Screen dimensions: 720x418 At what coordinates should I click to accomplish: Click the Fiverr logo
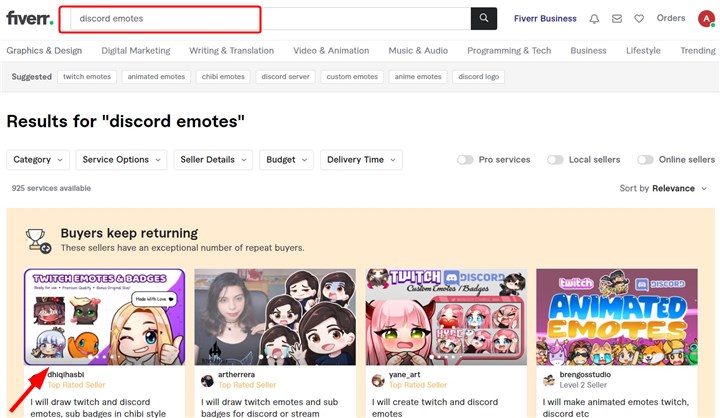[30, 18]
